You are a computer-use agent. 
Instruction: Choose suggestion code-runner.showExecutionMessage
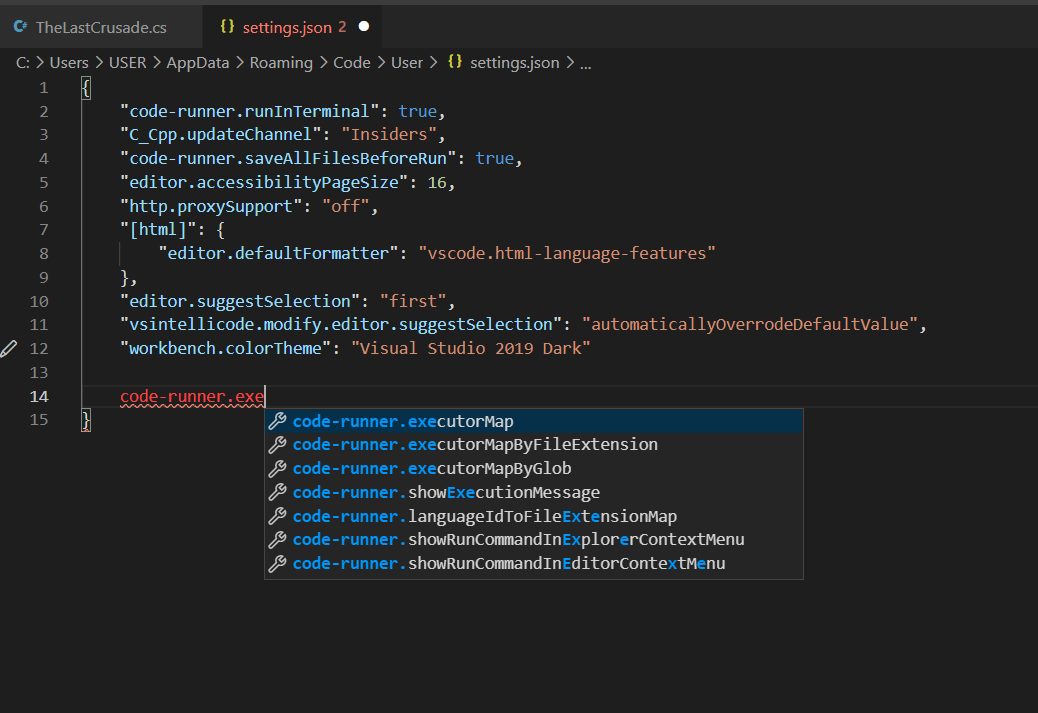click(534, 492)
